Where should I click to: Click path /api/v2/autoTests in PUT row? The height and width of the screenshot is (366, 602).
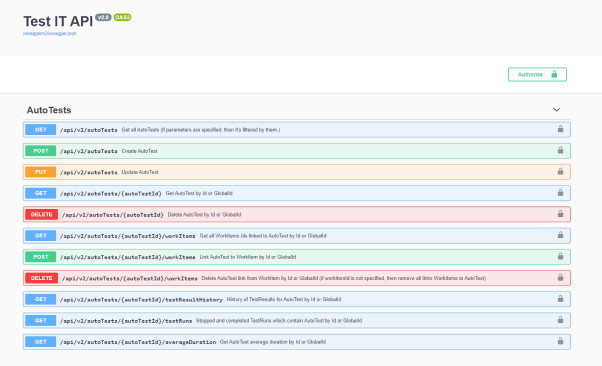tap(89, 172)
